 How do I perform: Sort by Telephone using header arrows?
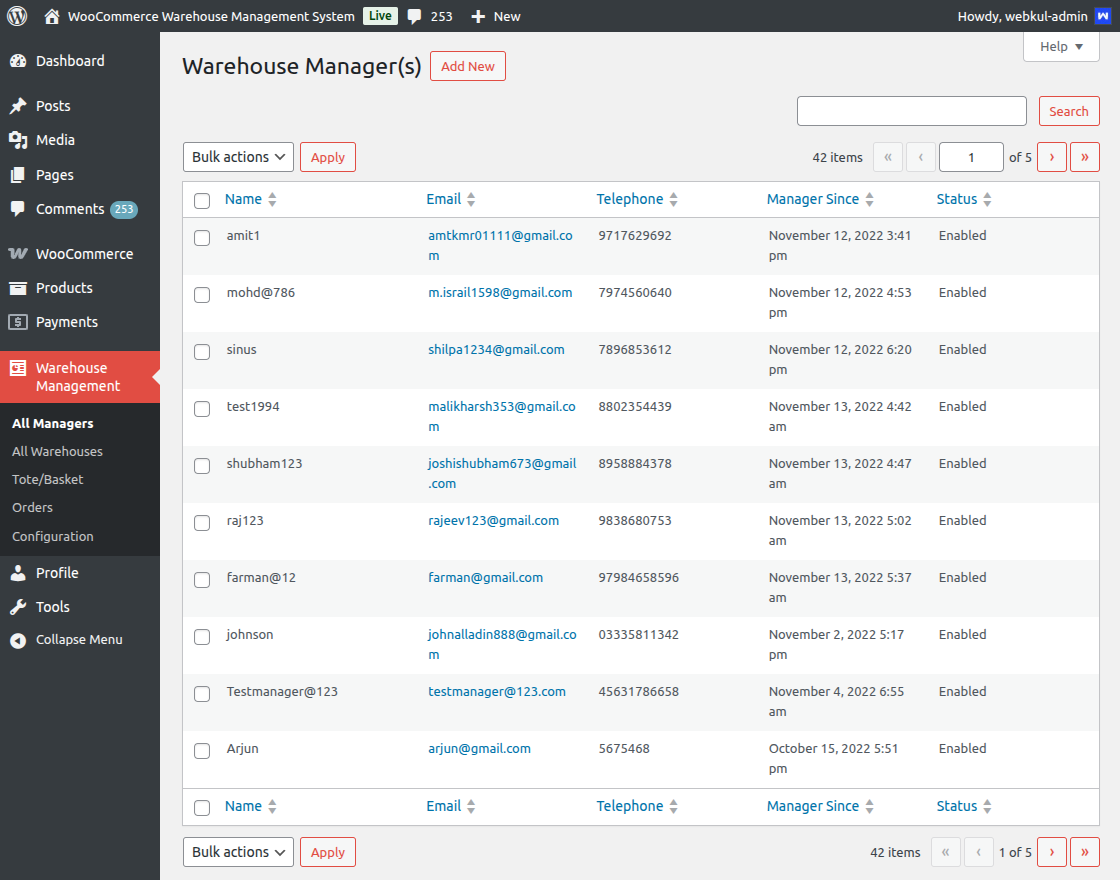pos(674,200)
